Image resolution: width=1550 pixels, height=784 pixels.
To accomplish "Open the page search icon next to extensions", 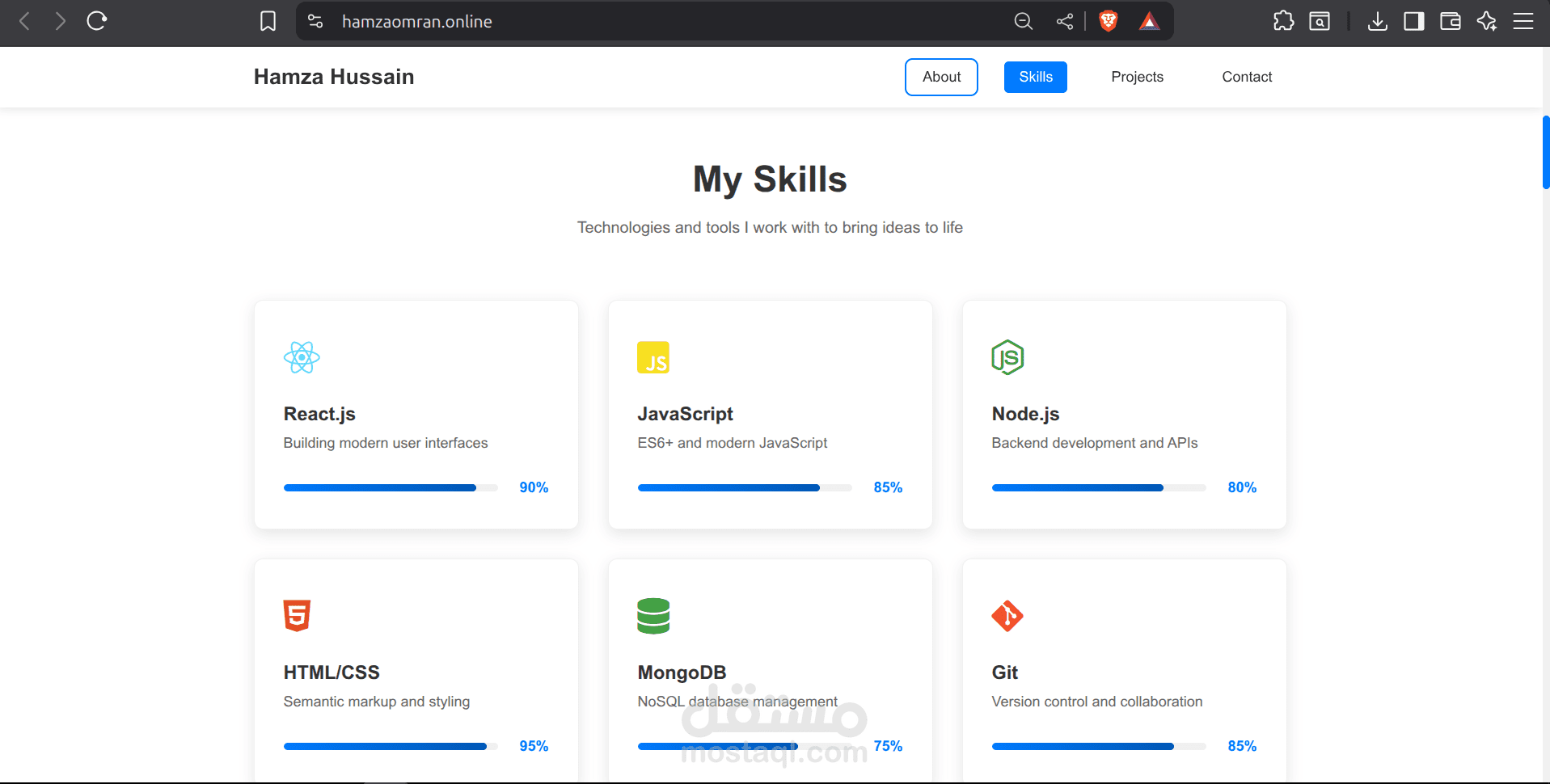I will tap(1320, 21).
